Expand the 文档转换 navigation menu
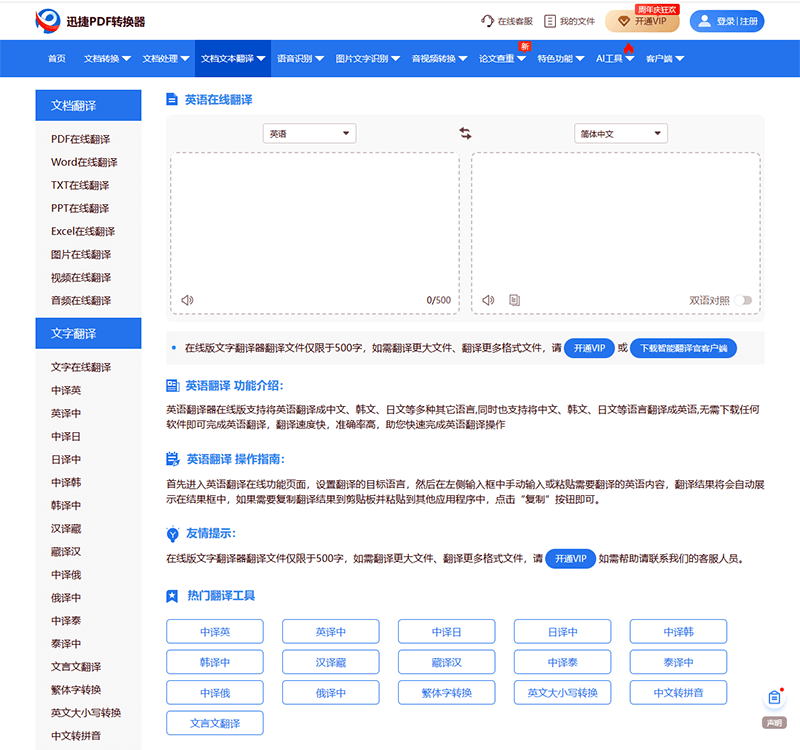This screenshot has height=750, width=800. 107,59
